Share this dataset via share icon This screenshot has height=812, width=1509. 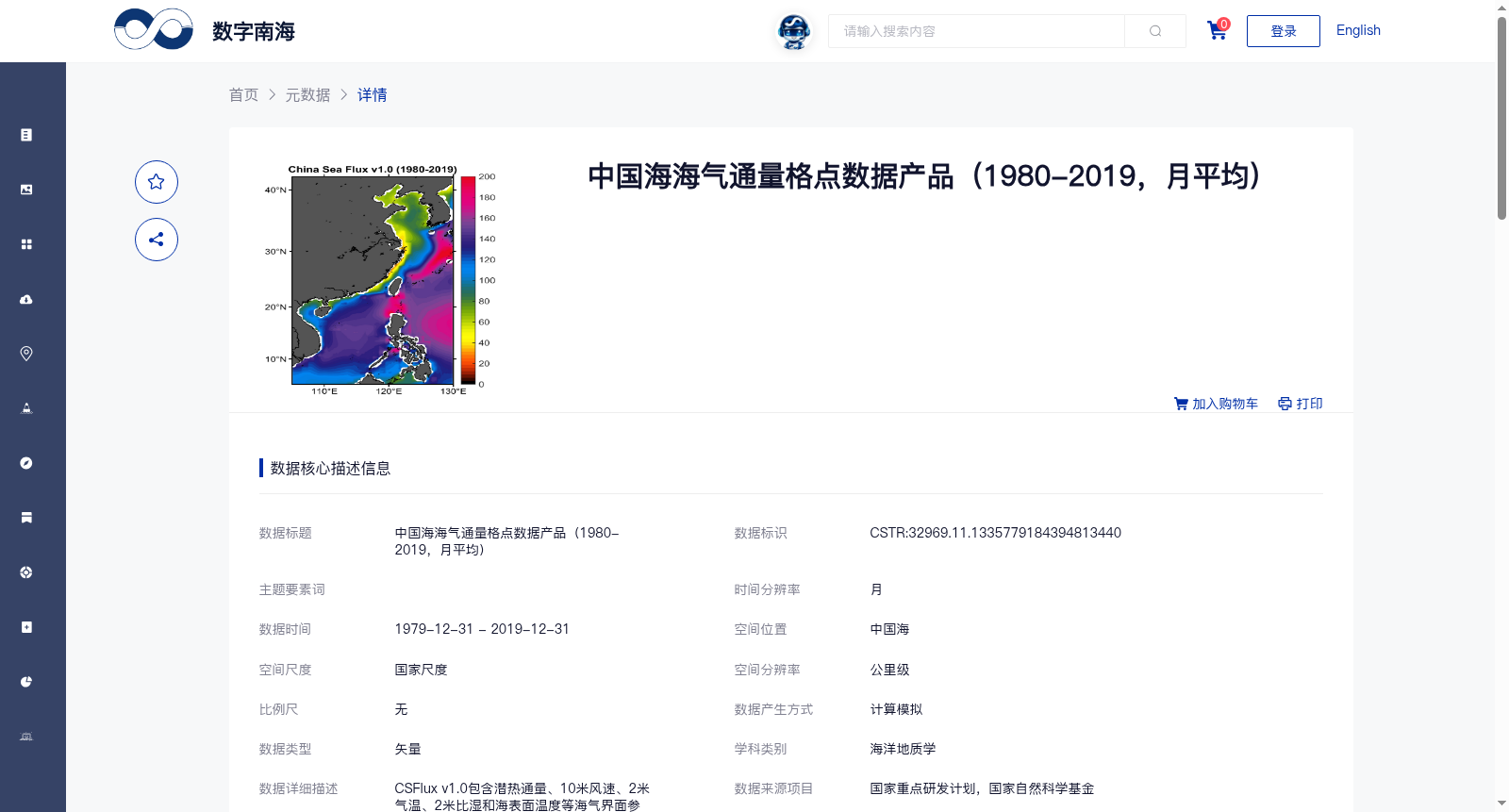157,240
